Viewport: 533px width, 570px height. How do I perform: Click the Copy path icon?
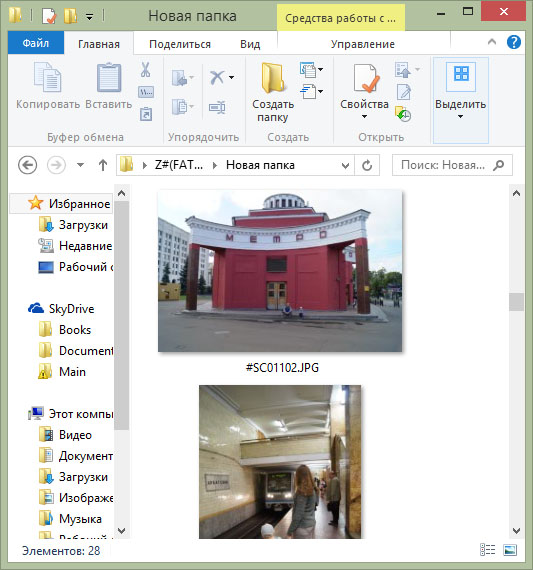point(146,92)
